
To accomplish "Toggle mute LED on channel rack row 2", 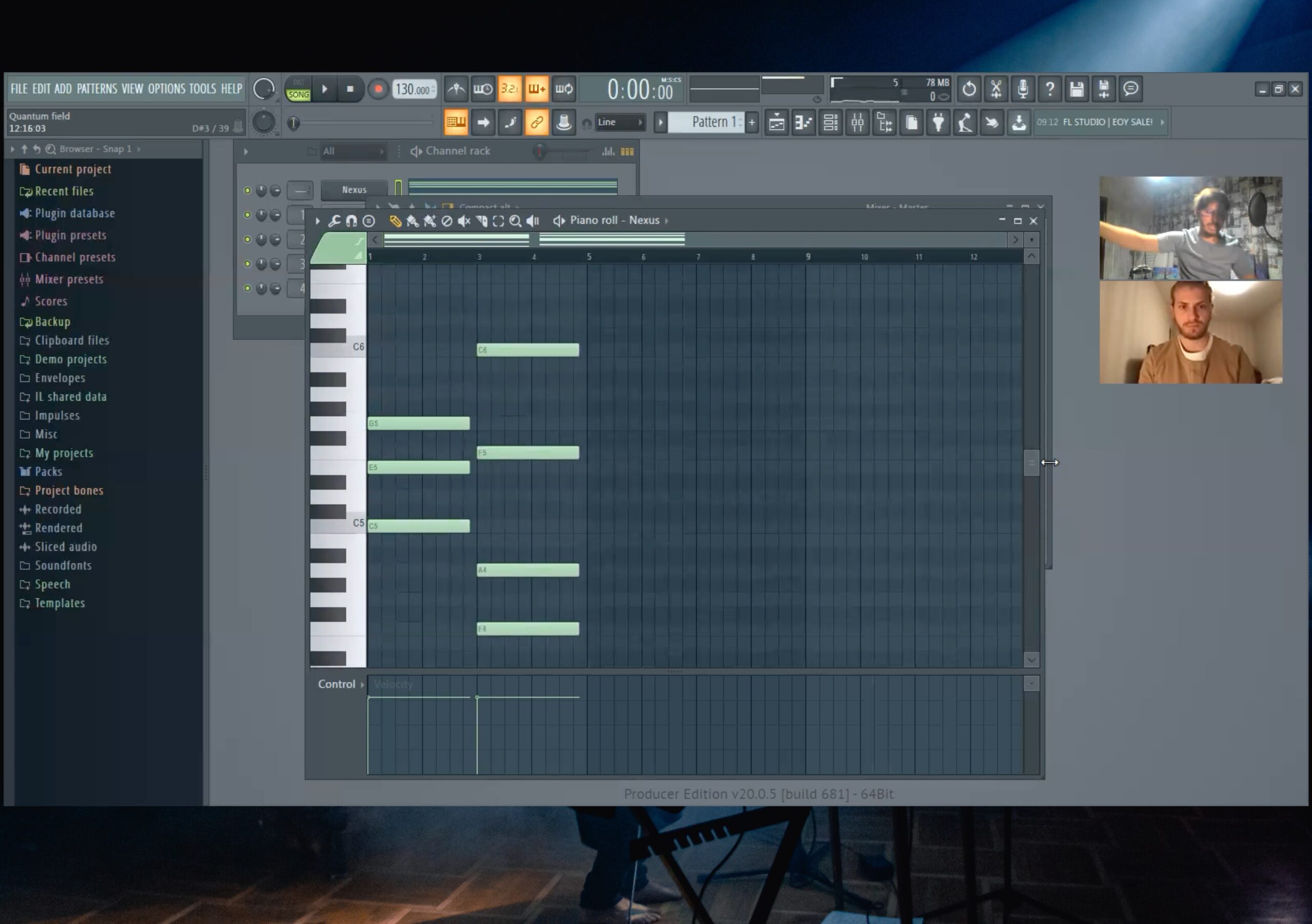I will point(248,239).
